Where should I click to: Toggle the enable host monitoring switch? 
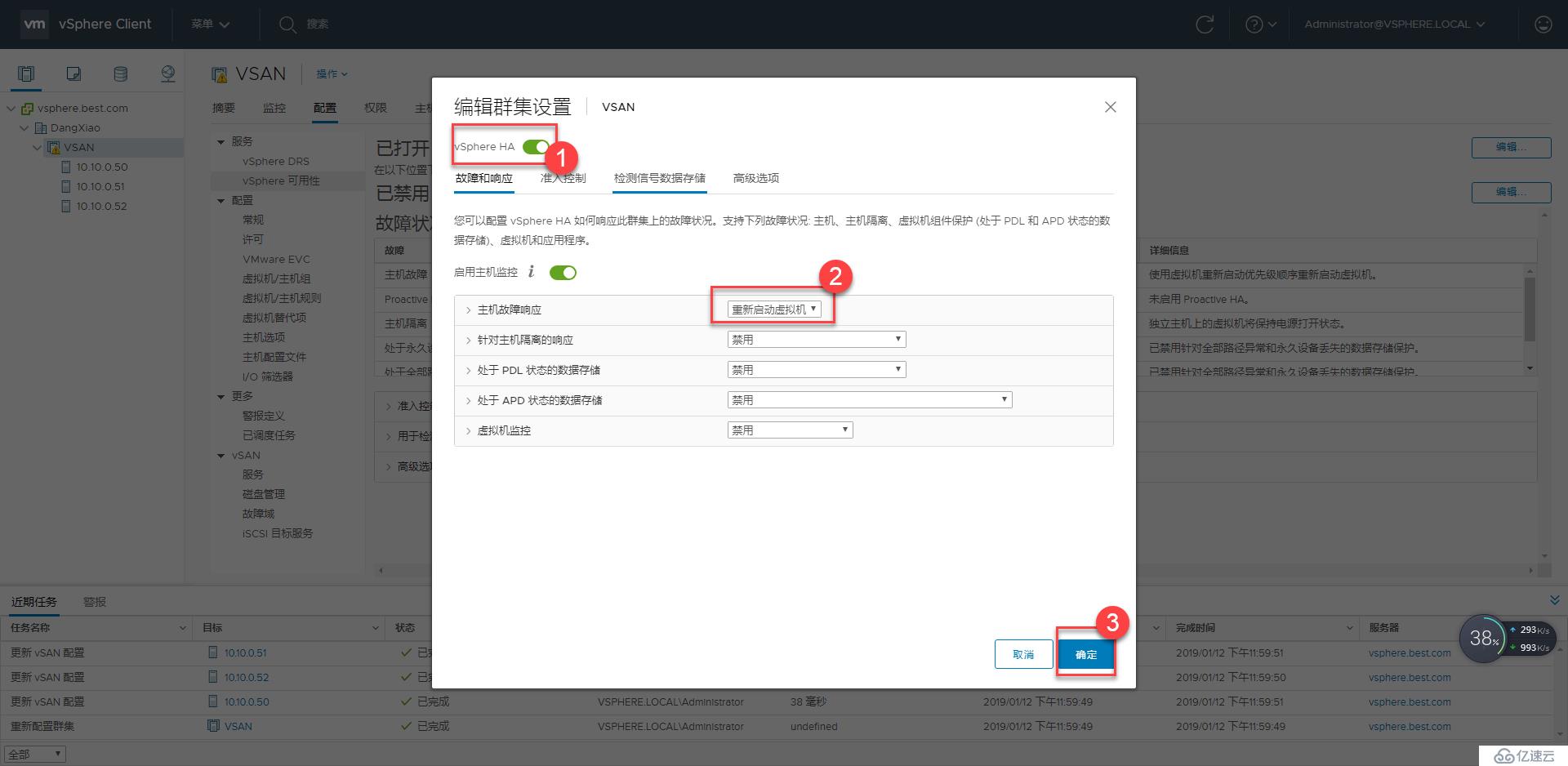563,273
